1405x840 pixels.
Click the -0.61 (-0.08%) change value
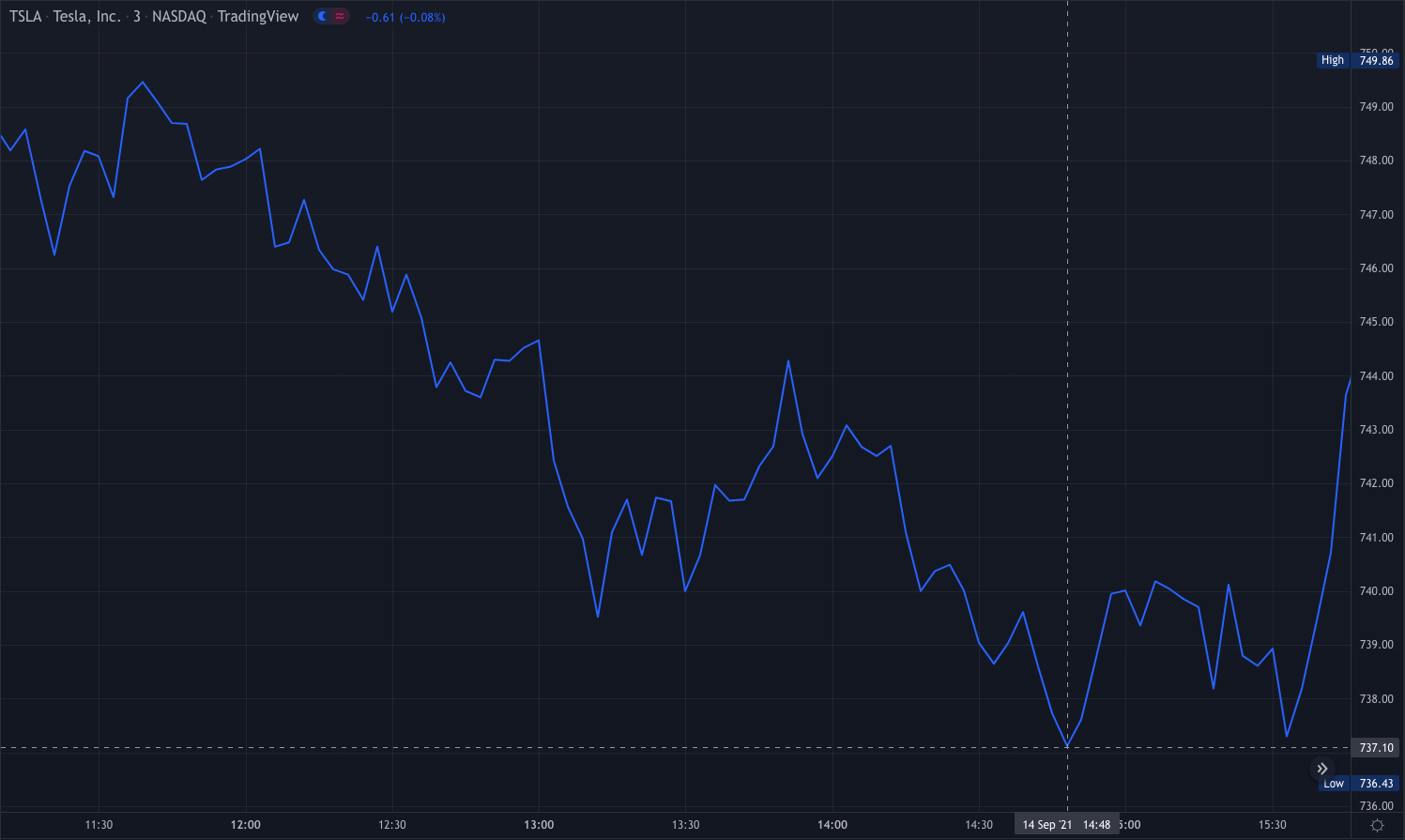pyautogui.click(x=405, y=18)
